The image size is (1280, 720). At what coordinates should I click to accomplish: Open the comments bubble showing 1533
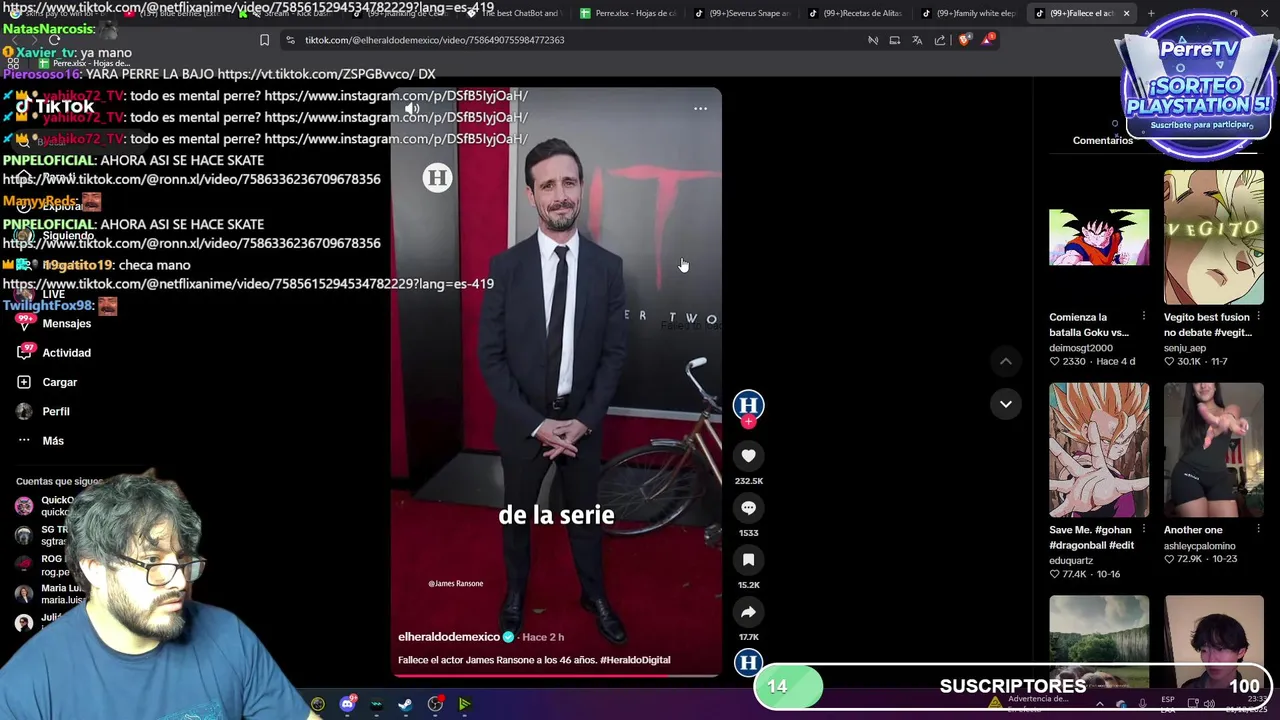coord(748,508)
